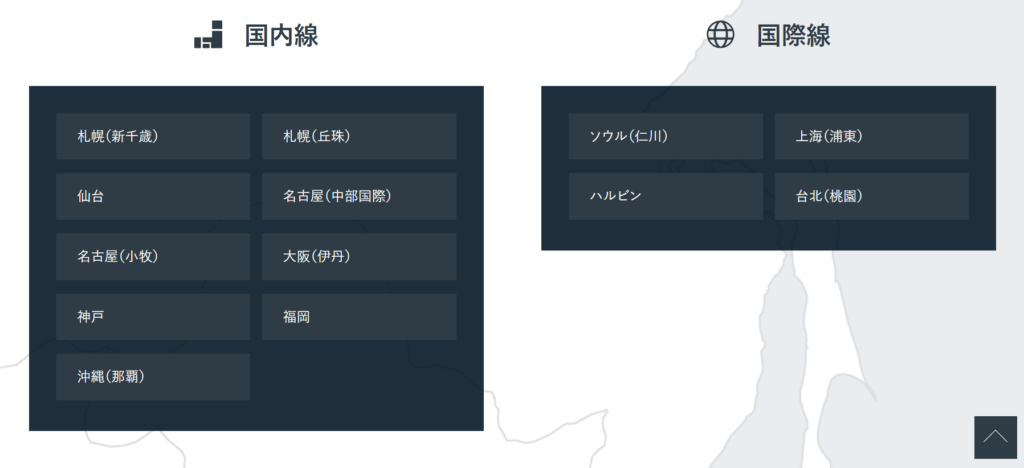Click empty area in domestic destinations panel
Image resolution: width=1024 pixels, height=468 pixels.
[360, 385]
